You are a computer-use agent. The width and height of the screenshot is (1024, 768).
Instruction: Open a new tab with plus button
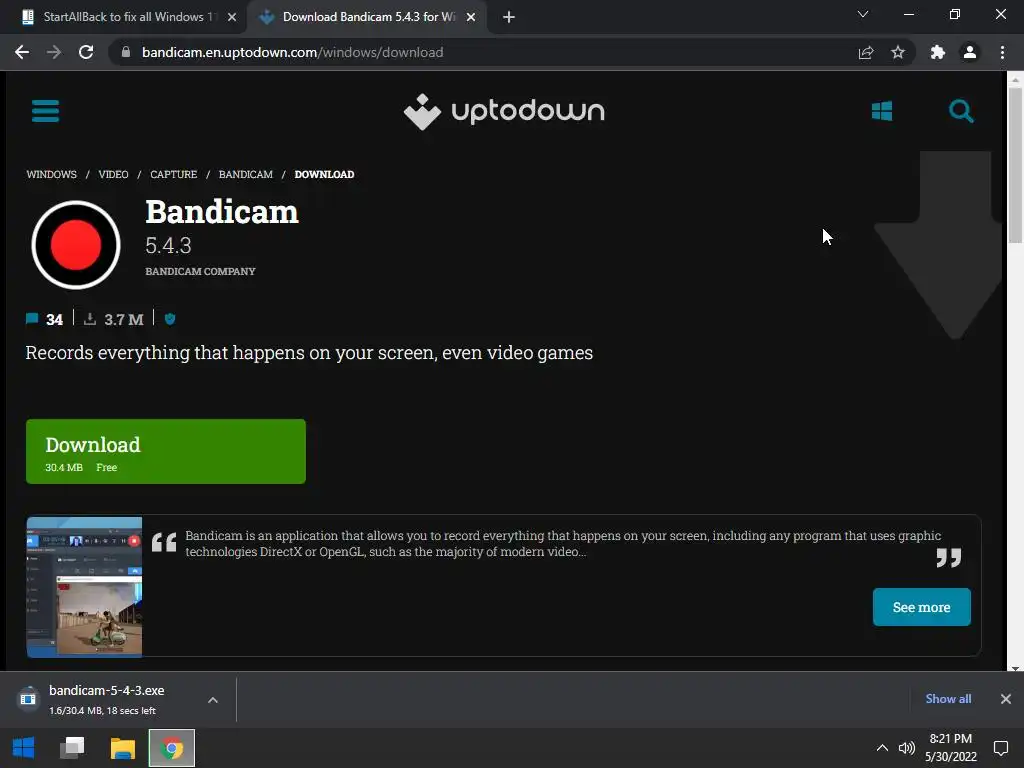[509, 17]
